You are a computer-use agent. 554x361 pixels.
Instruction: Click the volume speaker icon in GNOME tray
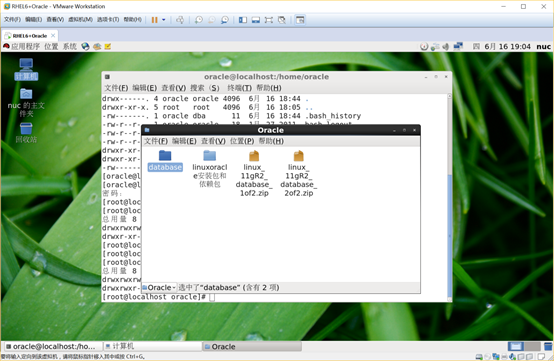pos(446,46)
